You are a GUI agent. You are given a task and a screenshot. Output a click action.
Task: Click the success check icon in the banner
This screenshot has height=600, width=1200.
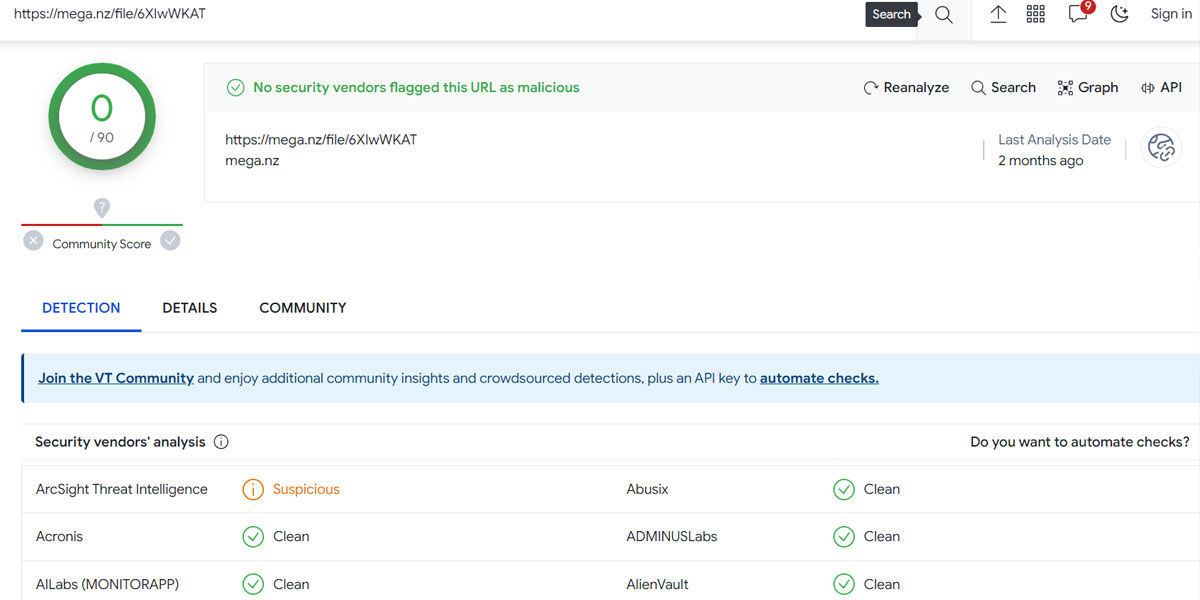[x=235, y=88]
